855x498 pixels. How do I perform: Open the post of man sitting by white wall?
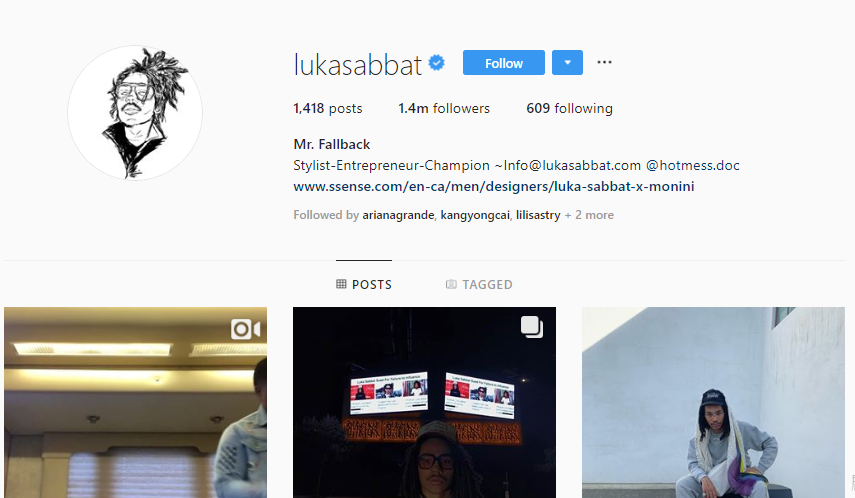click(x=713, y=403)
